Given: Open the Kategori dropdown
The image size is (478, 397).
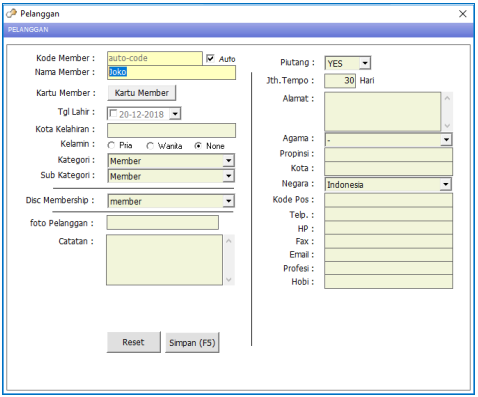Looking at the screenshot, I should pyautogui.click(x=228, y=161).
